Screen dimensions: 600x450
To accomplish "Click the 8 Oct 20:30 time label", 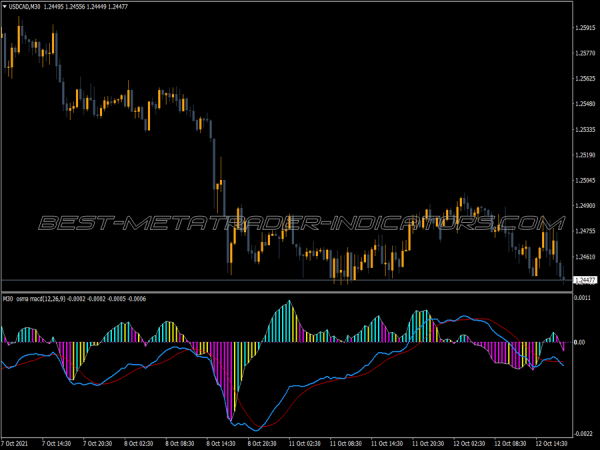I will (262, 443).
